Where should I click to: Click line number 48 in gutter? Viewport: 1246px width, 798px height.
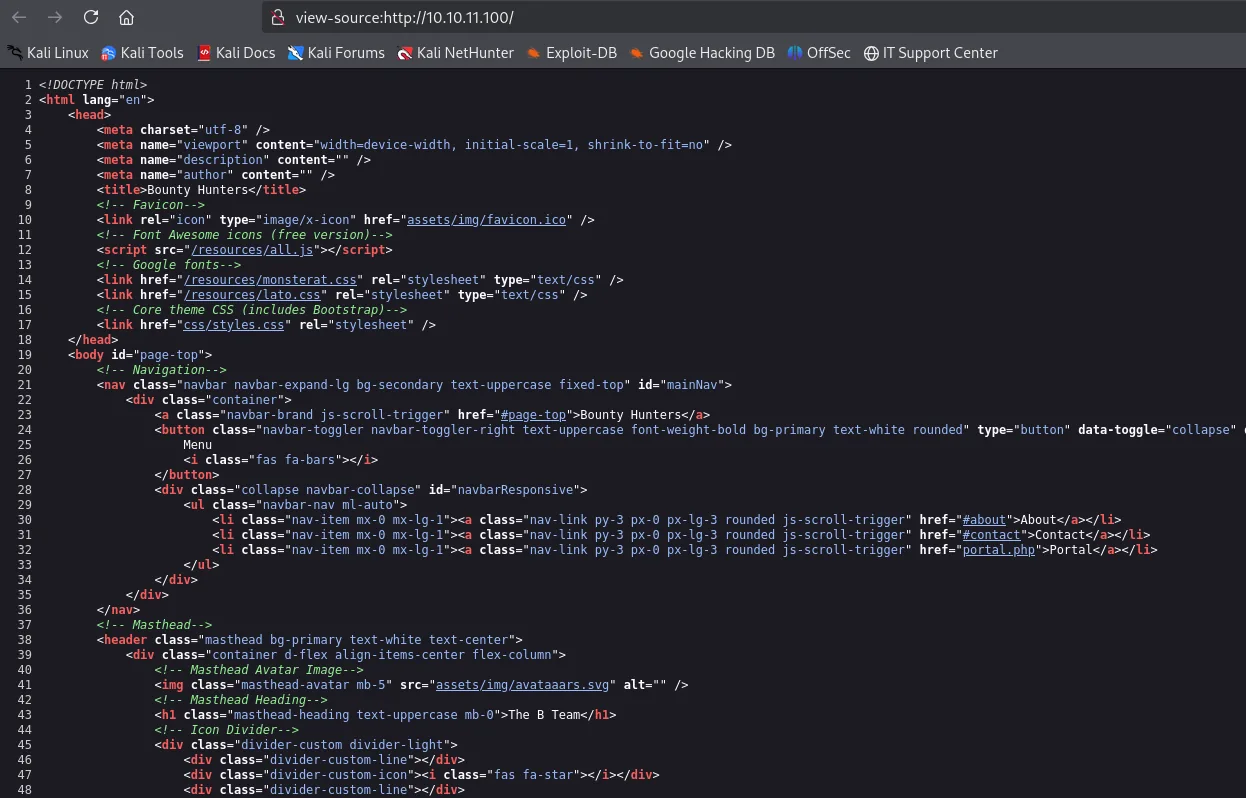pyautogui.click(x=24, y=790)
